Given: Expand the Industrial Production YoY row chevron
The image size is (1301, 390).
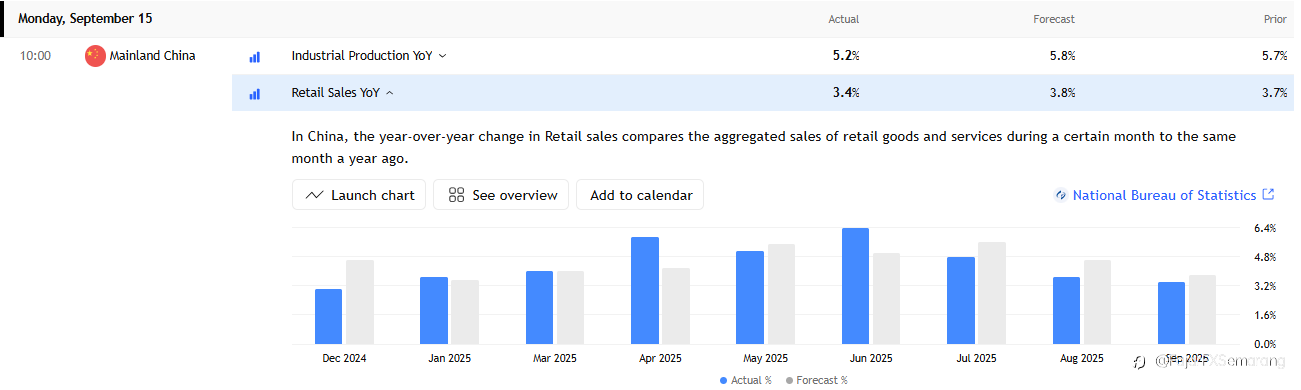Looking at the screenshot, I should point(442,56).
